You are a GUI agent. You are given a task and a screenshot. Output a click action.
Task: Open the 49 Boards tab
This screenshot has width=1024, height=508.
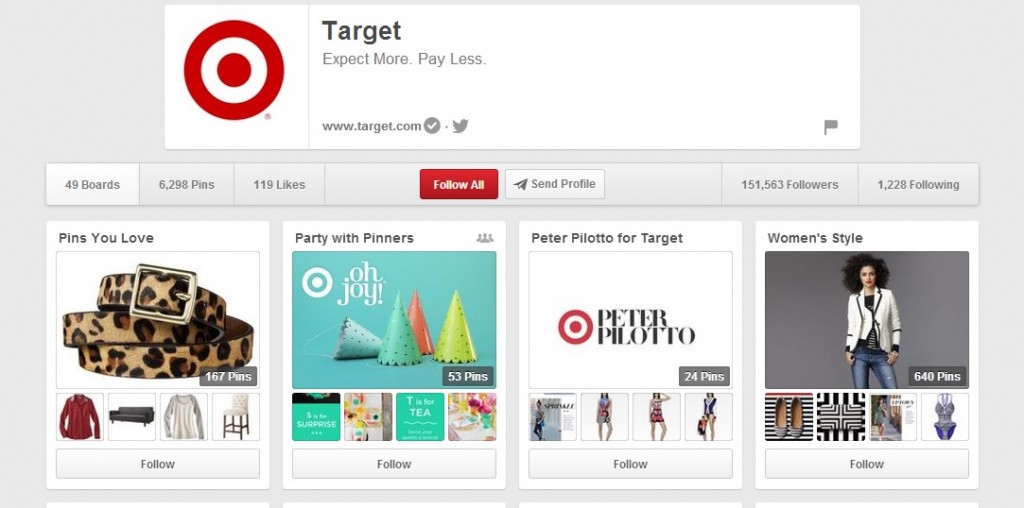(93, 185)
